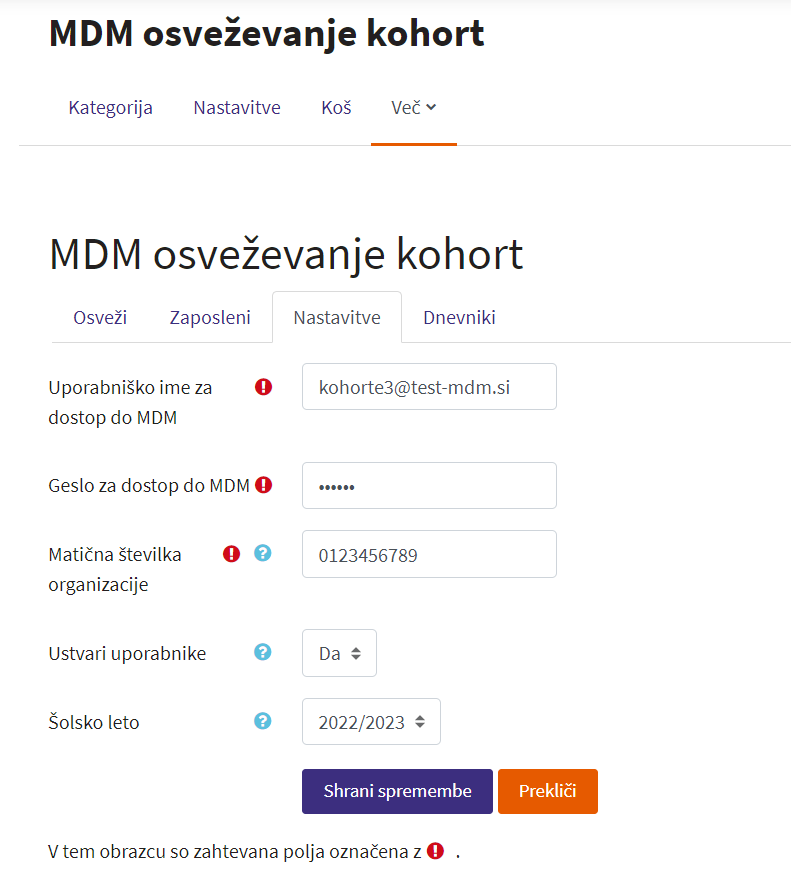Open Koš in the top navigation
Viewport: 791px width, 885px height.
point(336,108)
